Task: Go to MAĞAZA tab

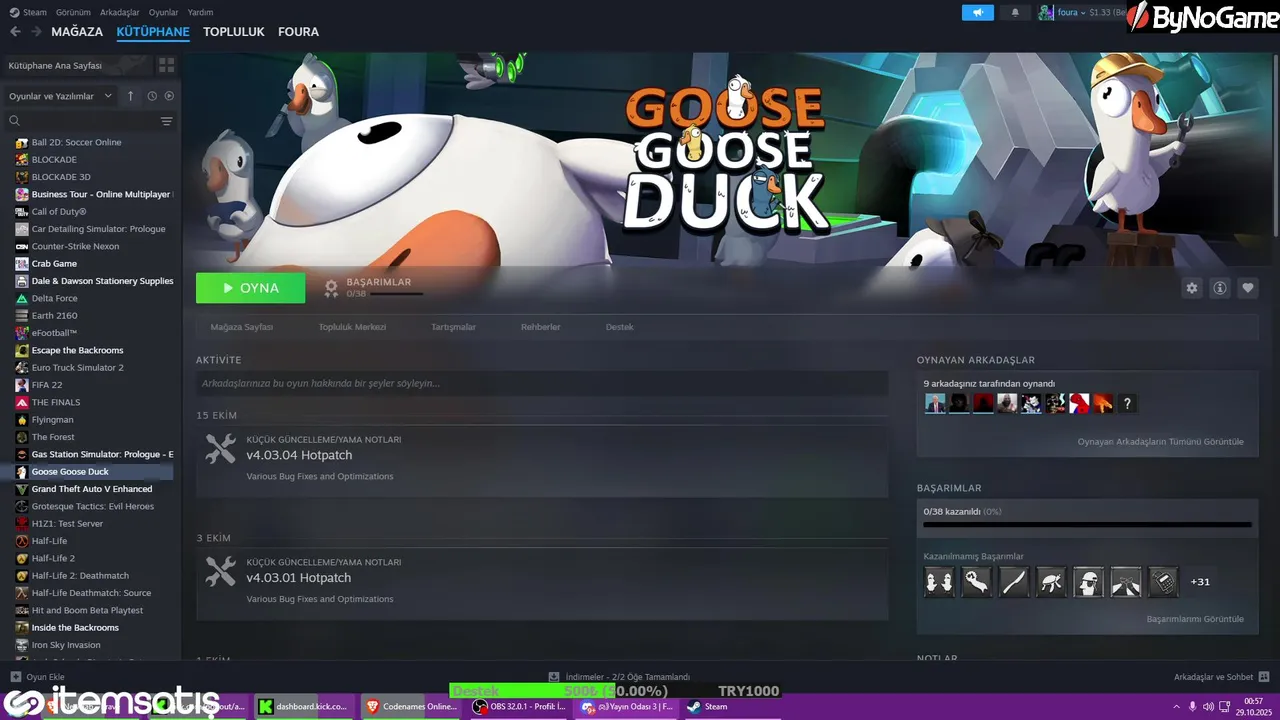Action: click(77, 32)
